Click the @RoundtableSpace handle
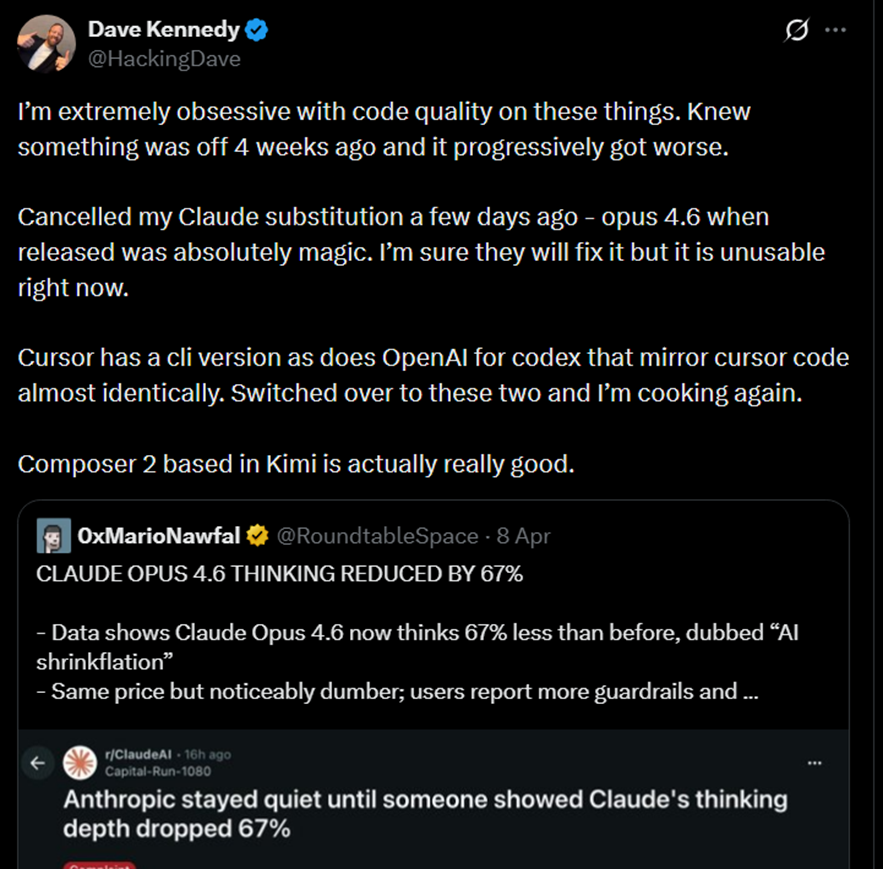The height and width of the screenshot is (869, 883). (376, 536)
